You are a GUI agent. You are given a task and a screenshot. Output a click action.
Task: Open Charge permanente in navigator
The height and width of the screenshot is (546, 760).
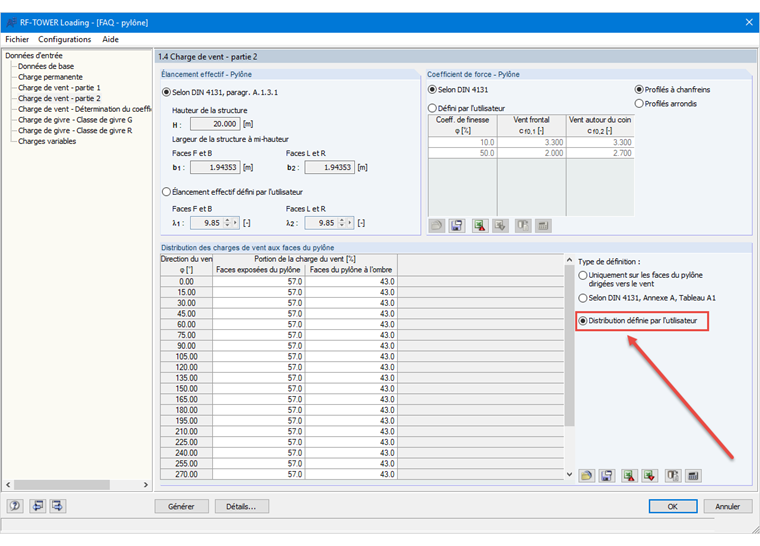point(50,77)
